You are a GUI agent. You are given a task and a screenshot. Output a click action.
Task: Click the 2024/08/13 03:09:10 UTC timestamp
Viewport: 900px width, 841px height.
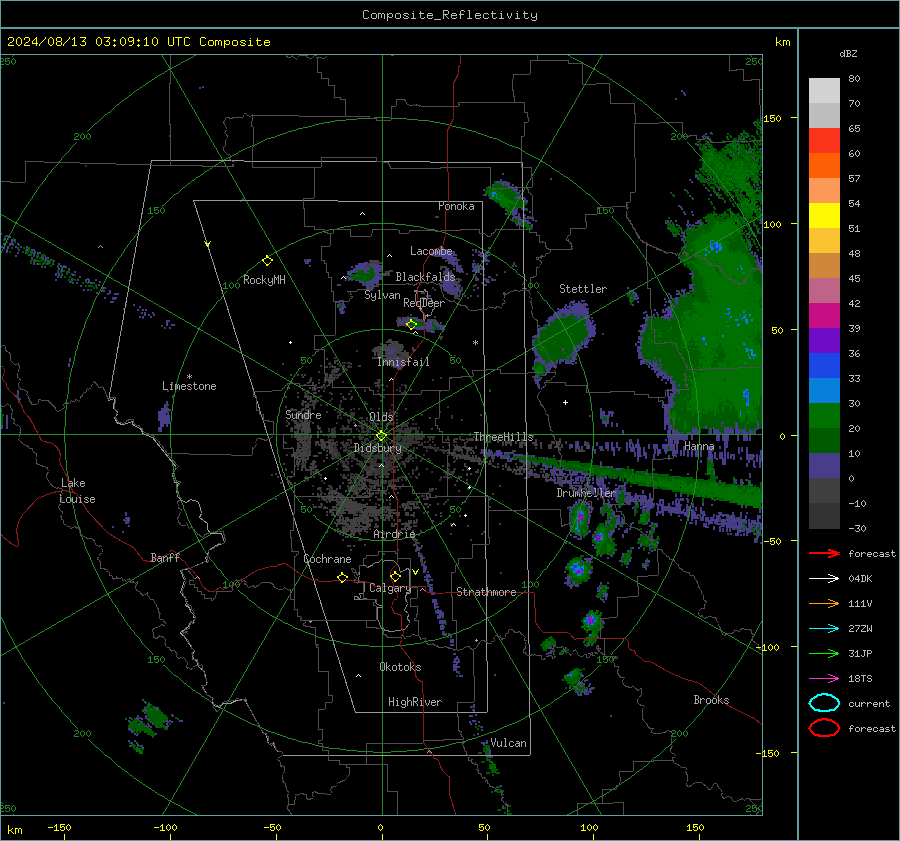pos(138,42)
